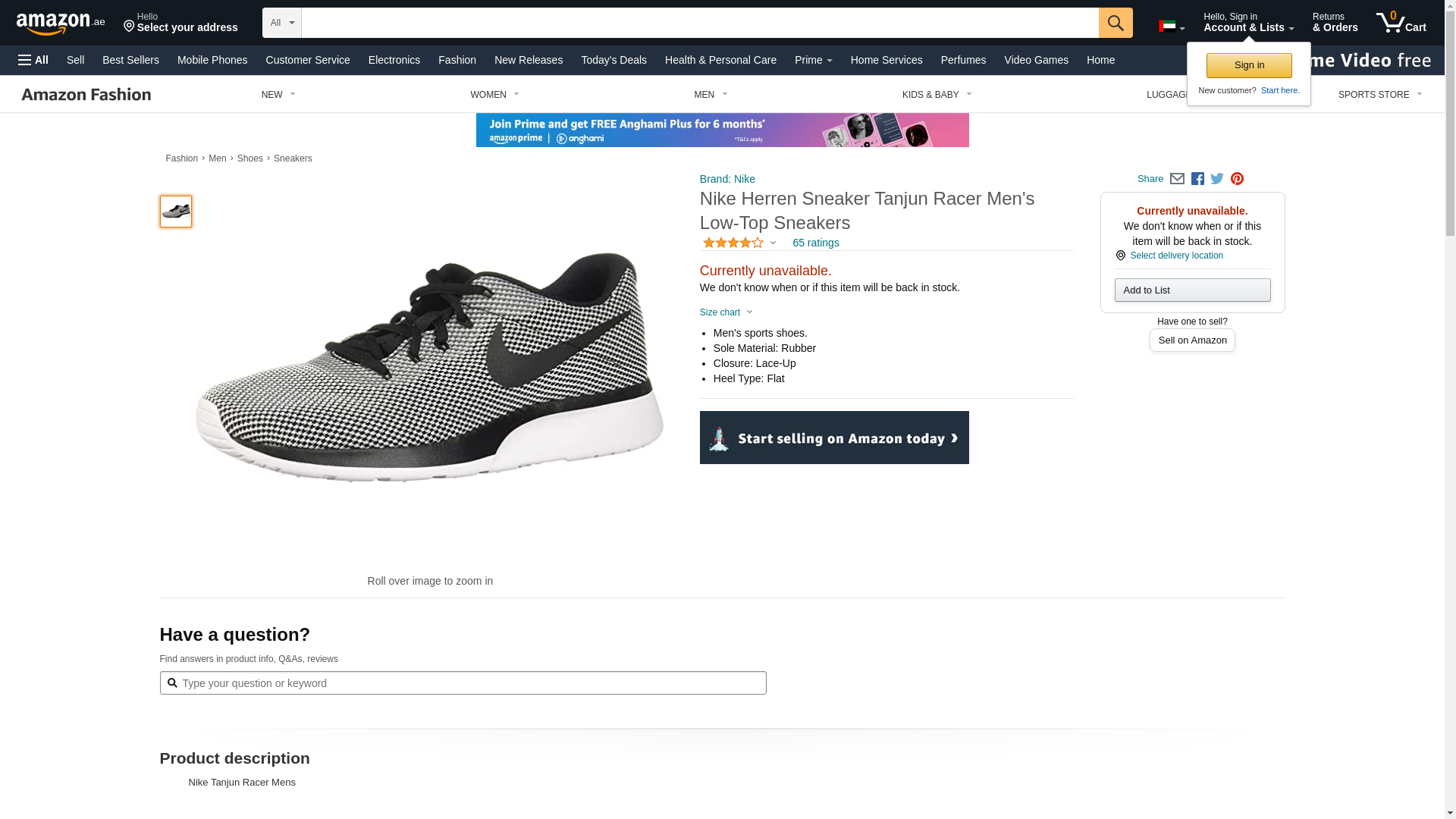Open the search category All dropdown
Image resolution: width=1456 pixels, height=819 pixels.
click(x=281, y=23)
